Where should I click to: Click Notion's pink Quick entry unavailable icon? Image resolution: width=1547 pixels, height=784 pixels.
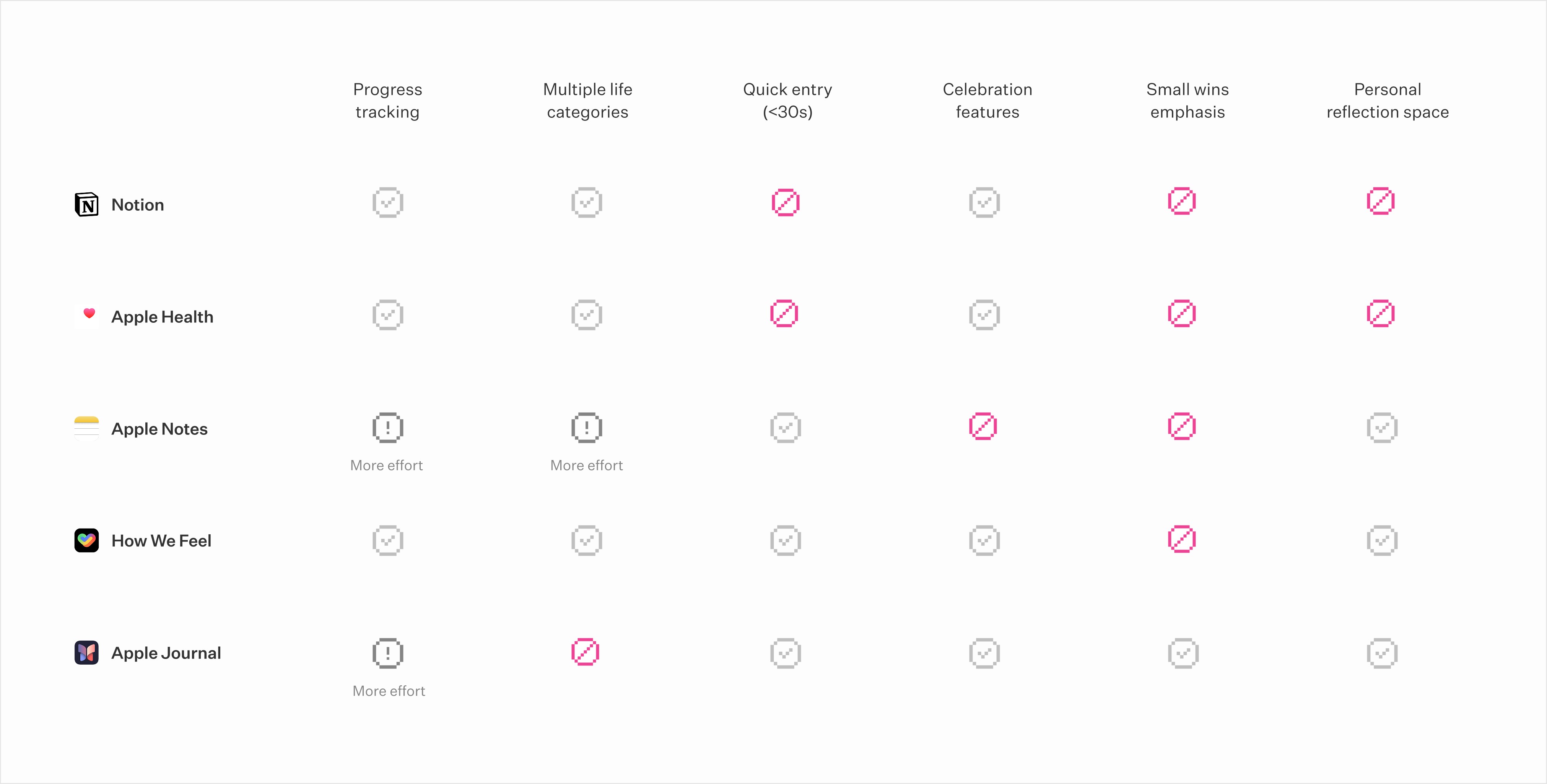pyautogui.click(x=785, y=202)
